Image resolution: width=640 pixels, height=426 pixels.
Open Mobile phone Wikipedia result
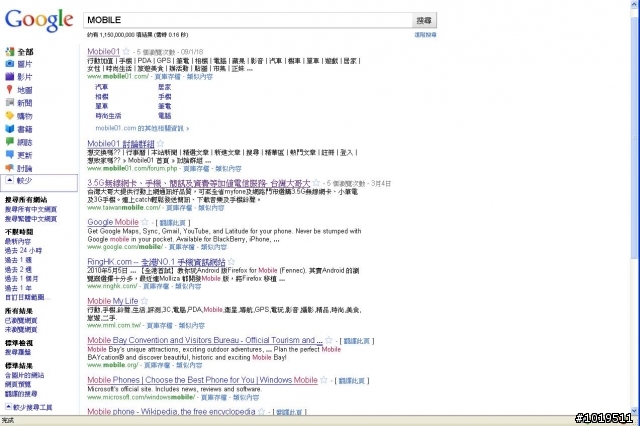(171, 411)
